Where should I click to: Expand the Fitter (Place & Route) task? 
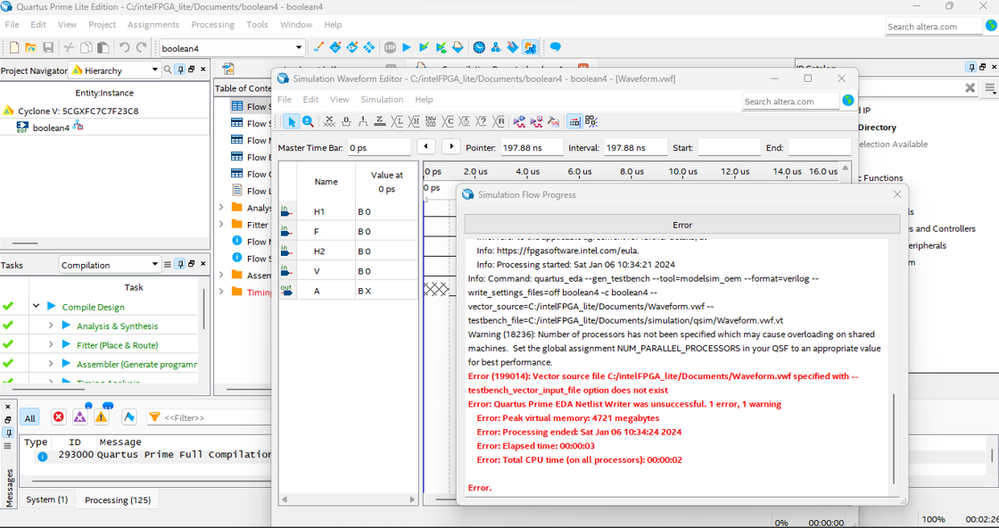51,345
